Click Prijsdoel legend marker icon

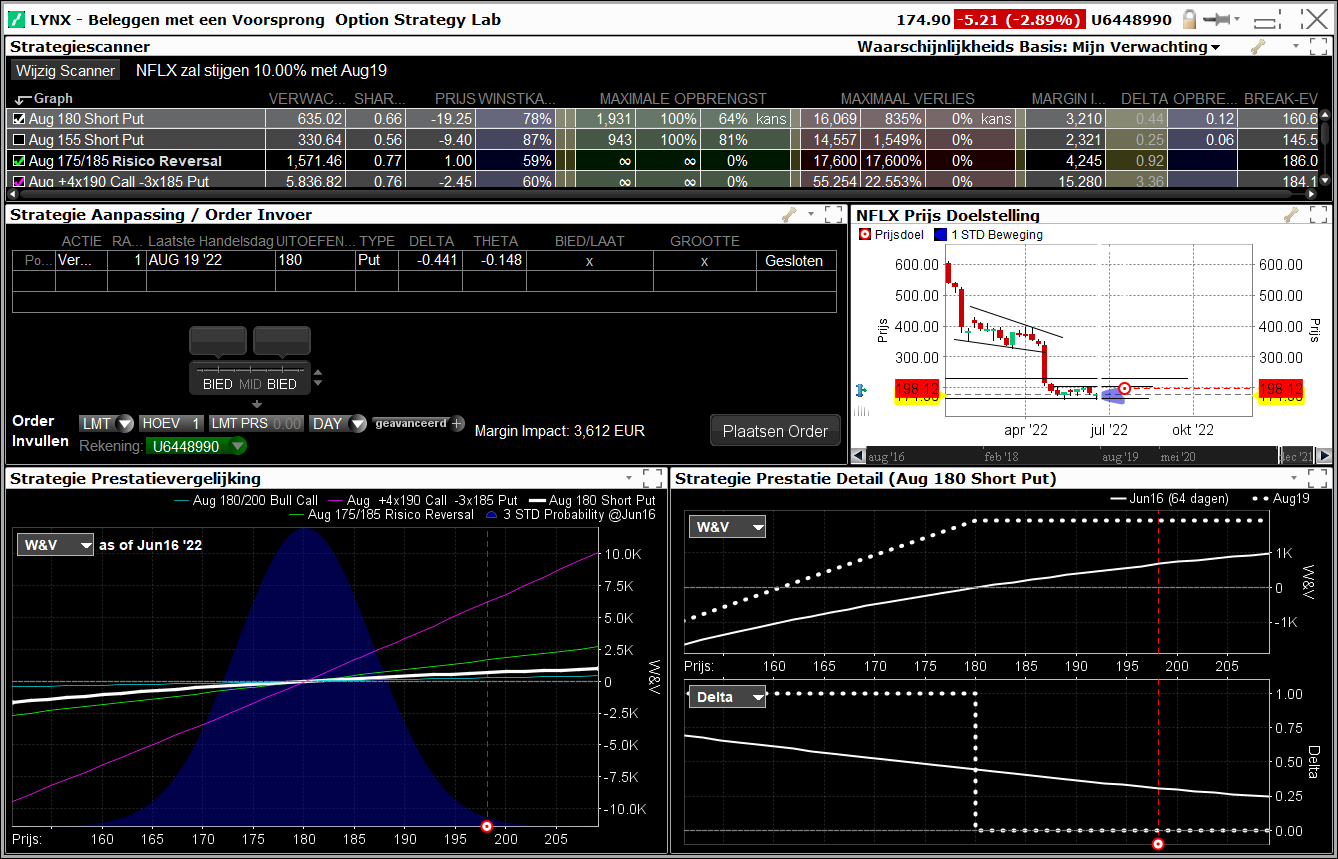[865, 235]
